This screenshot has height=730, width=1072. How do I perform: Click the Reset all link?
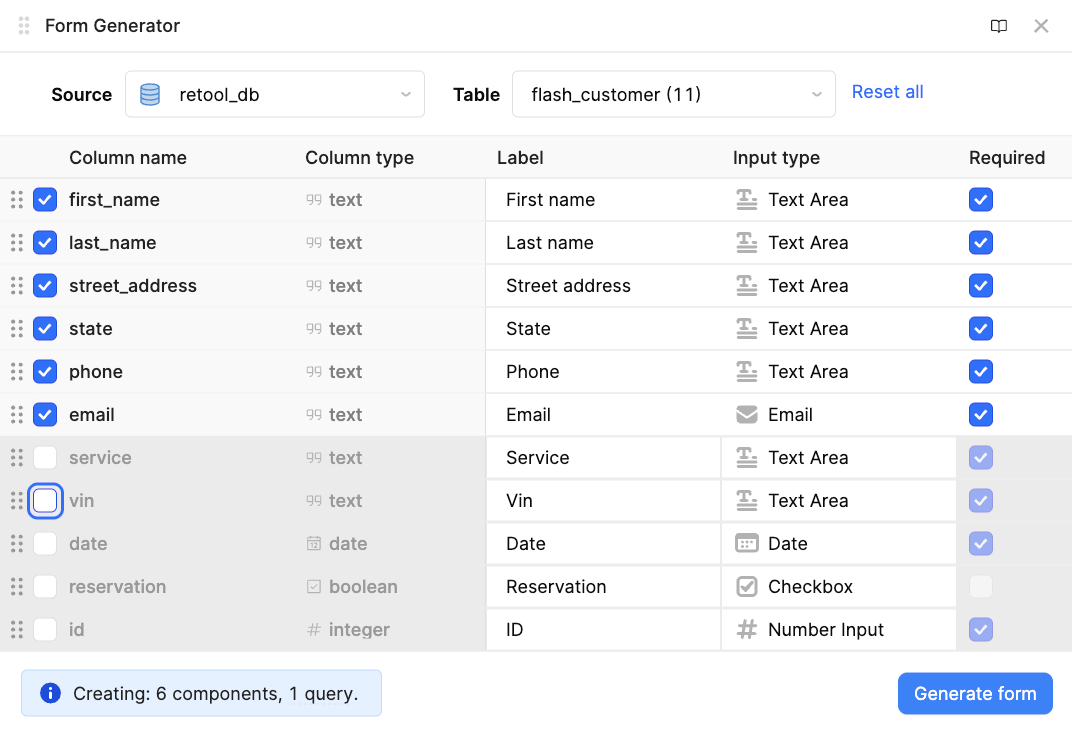(887, 92)
